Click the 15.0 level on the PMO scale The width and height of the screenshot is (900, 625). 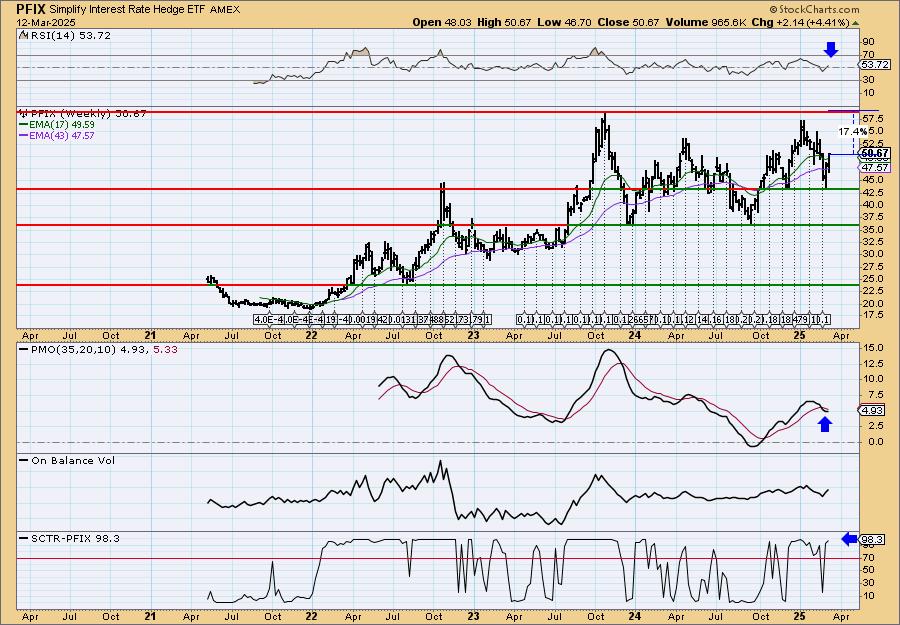[872, 348]
